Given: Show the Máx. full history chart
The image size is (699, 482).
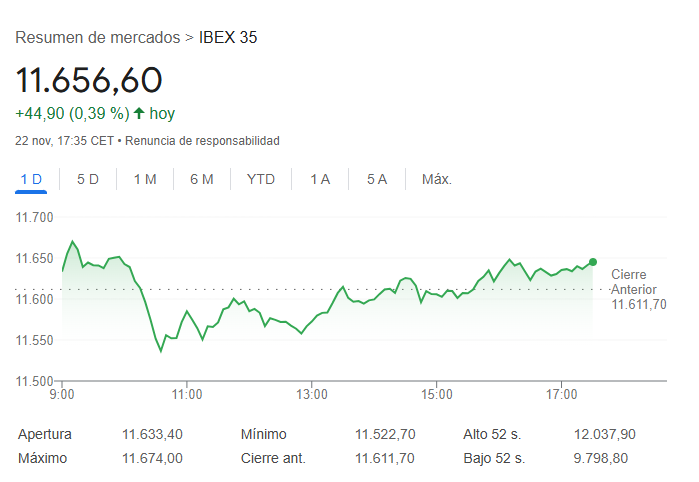Looking at the screenshot, I should tap(437, 180).
